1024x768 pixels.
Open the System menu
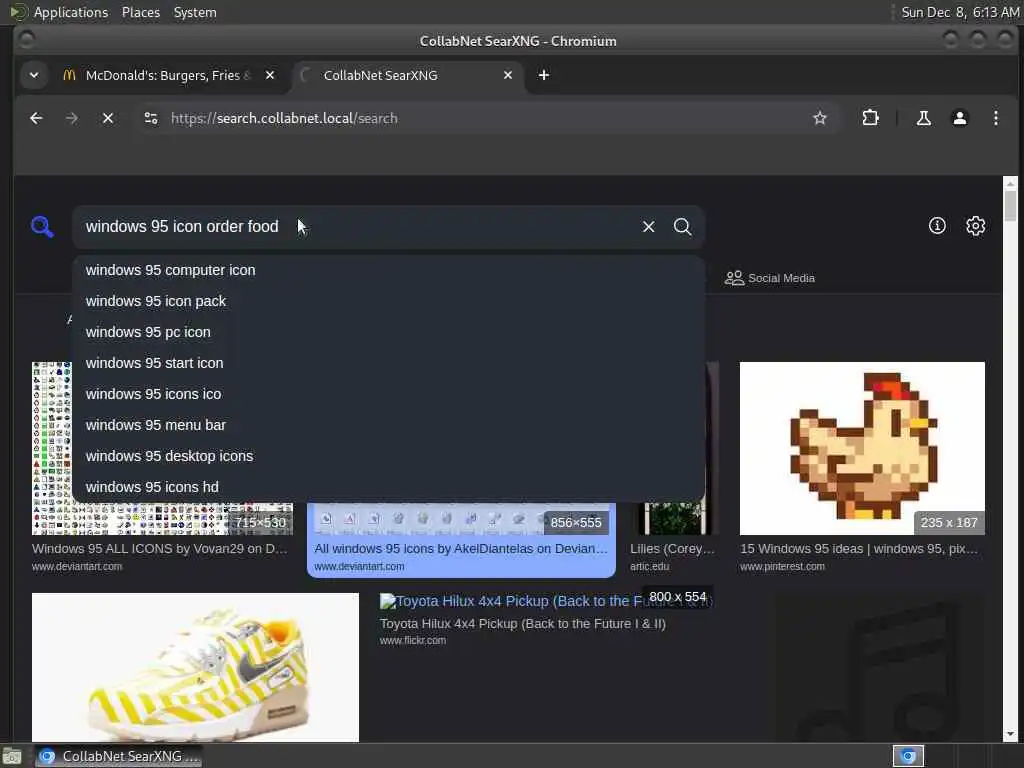click(195, 12)
